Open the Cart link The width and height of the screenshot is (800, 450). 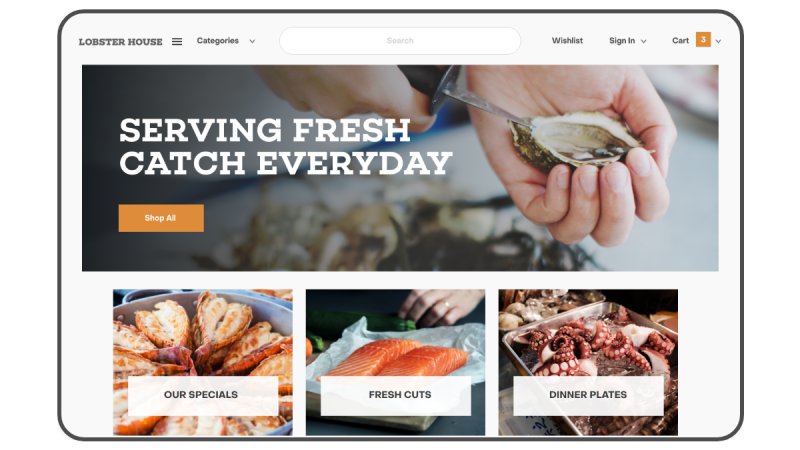click(x=680, y=41)
